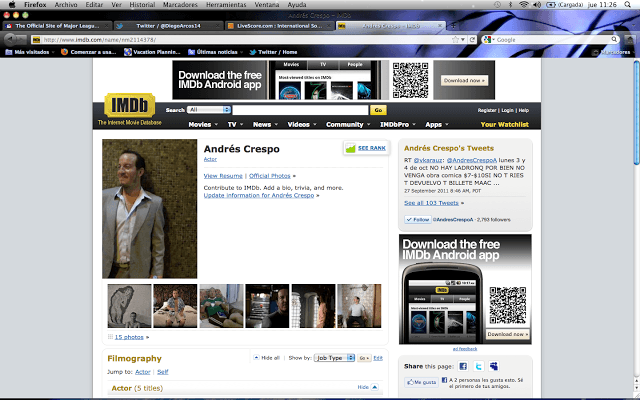Check the Wi-Fi status icon in menu bar
Screen dimensions: 640x400
tap(524, 4)
